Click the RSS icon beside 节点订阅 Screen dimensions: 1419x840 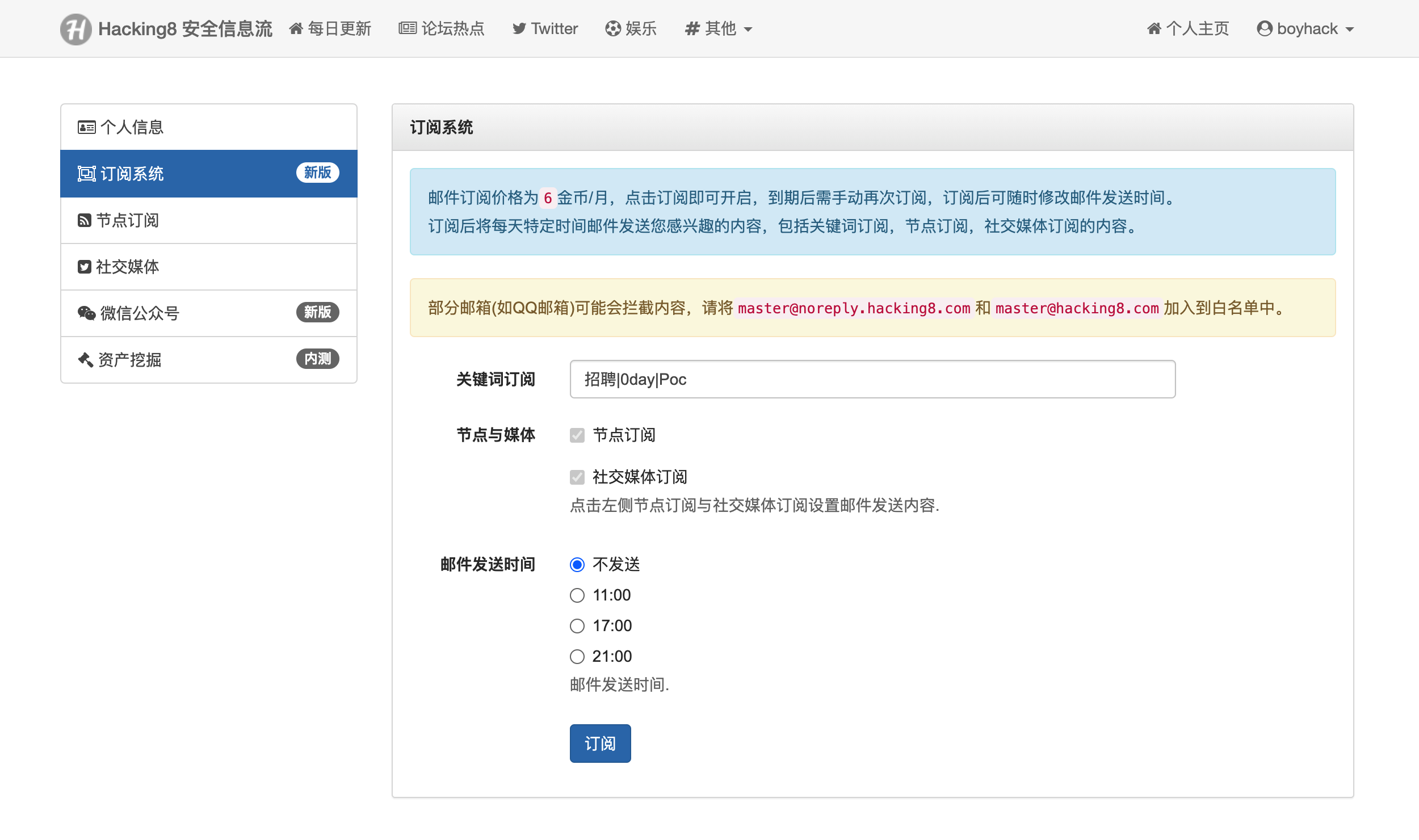coord(84,220)
